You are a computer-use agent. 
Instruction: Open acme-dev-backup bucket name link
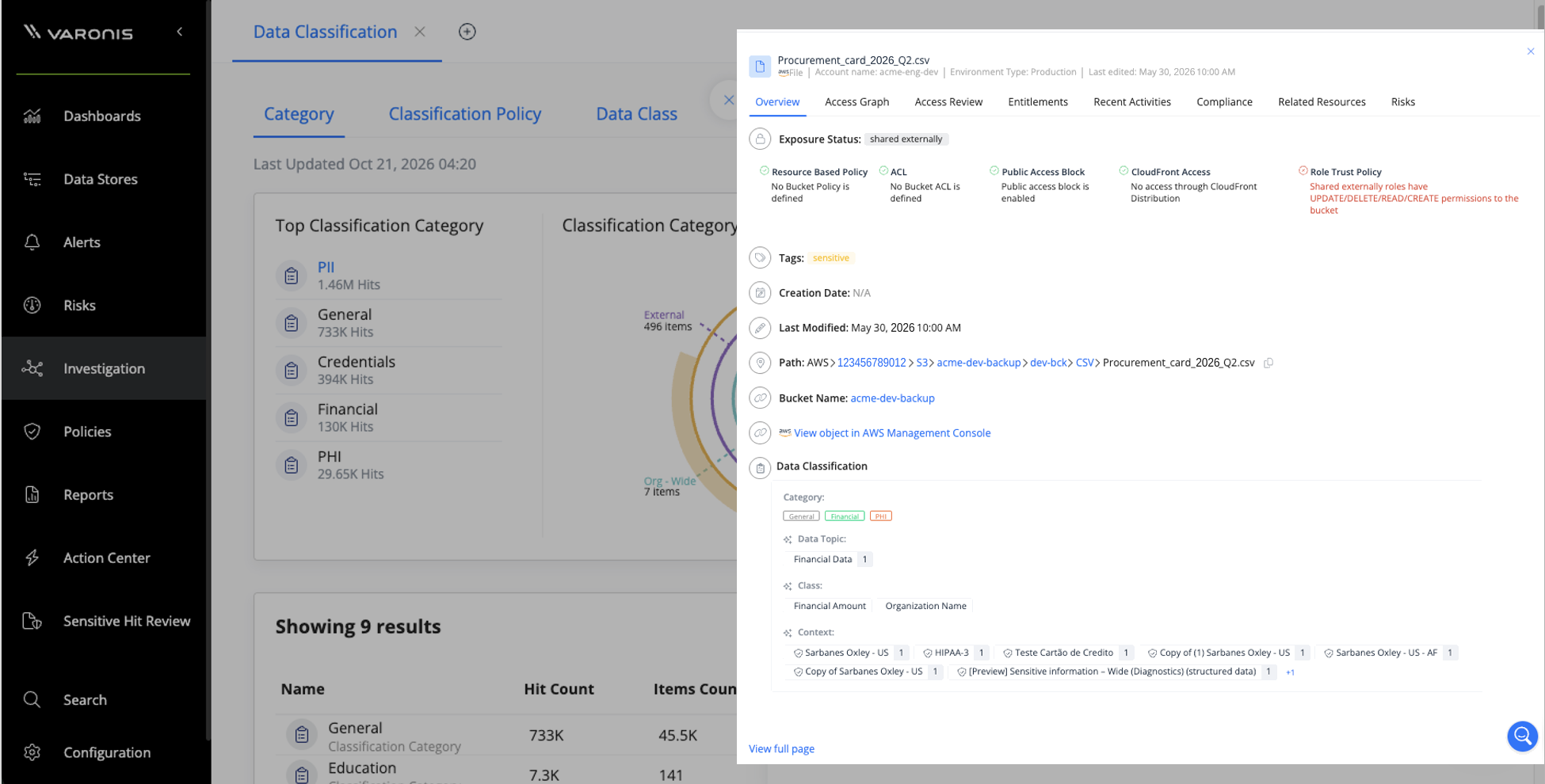[x=892, y=398]
